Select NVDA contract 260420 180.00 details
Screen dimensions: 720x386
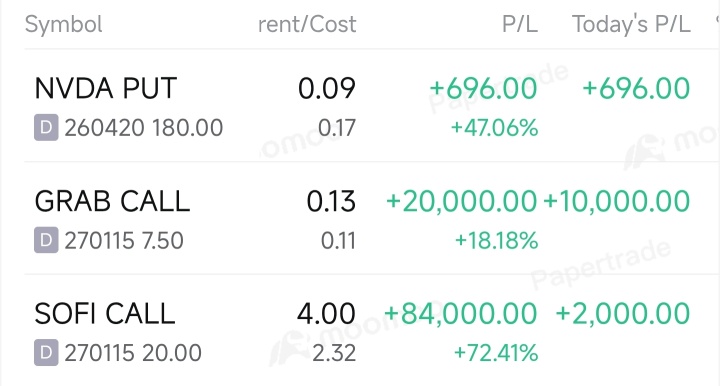[144, 127]
